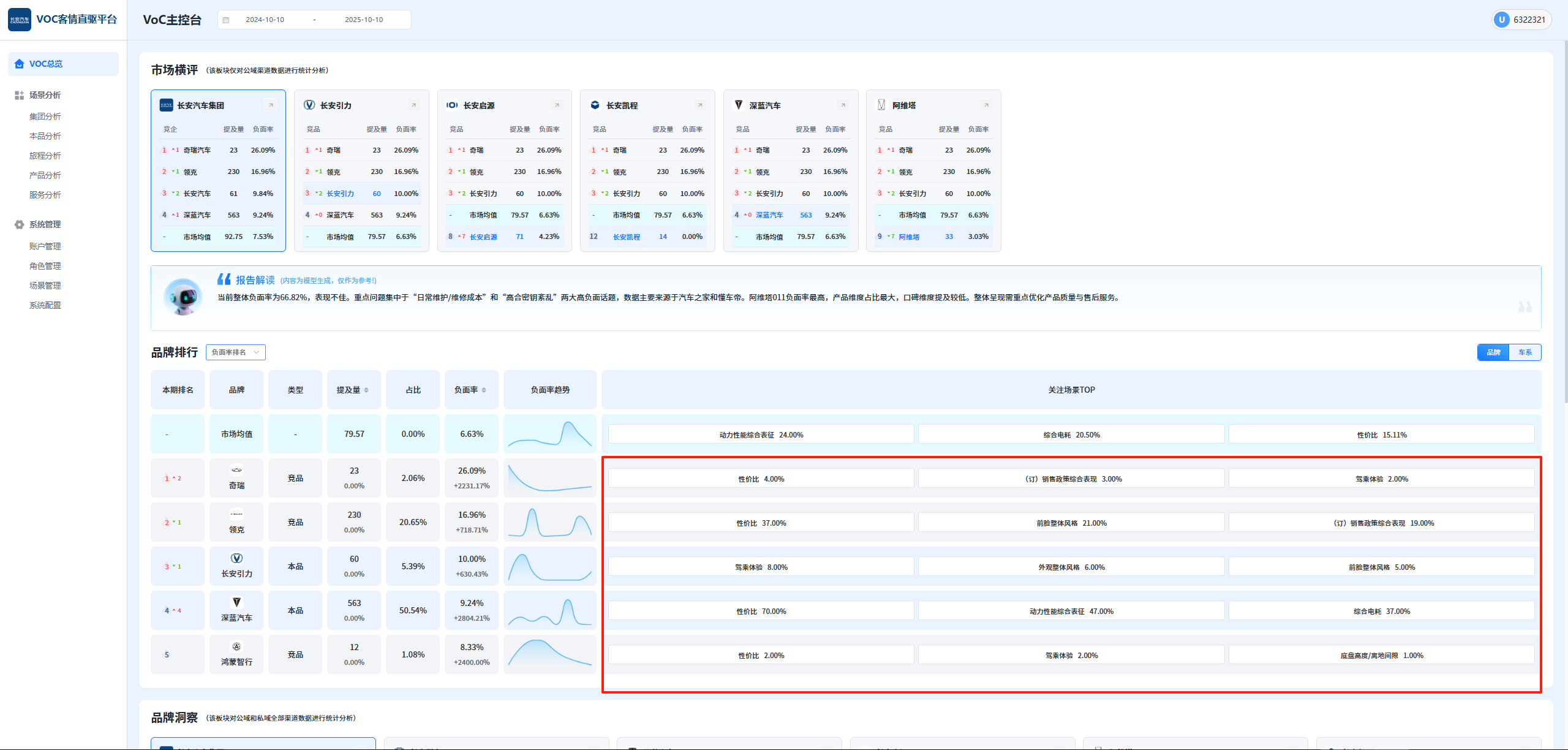Open 负面率排名 dropdown
The image size is (1568, 750).
pos(235,352)
